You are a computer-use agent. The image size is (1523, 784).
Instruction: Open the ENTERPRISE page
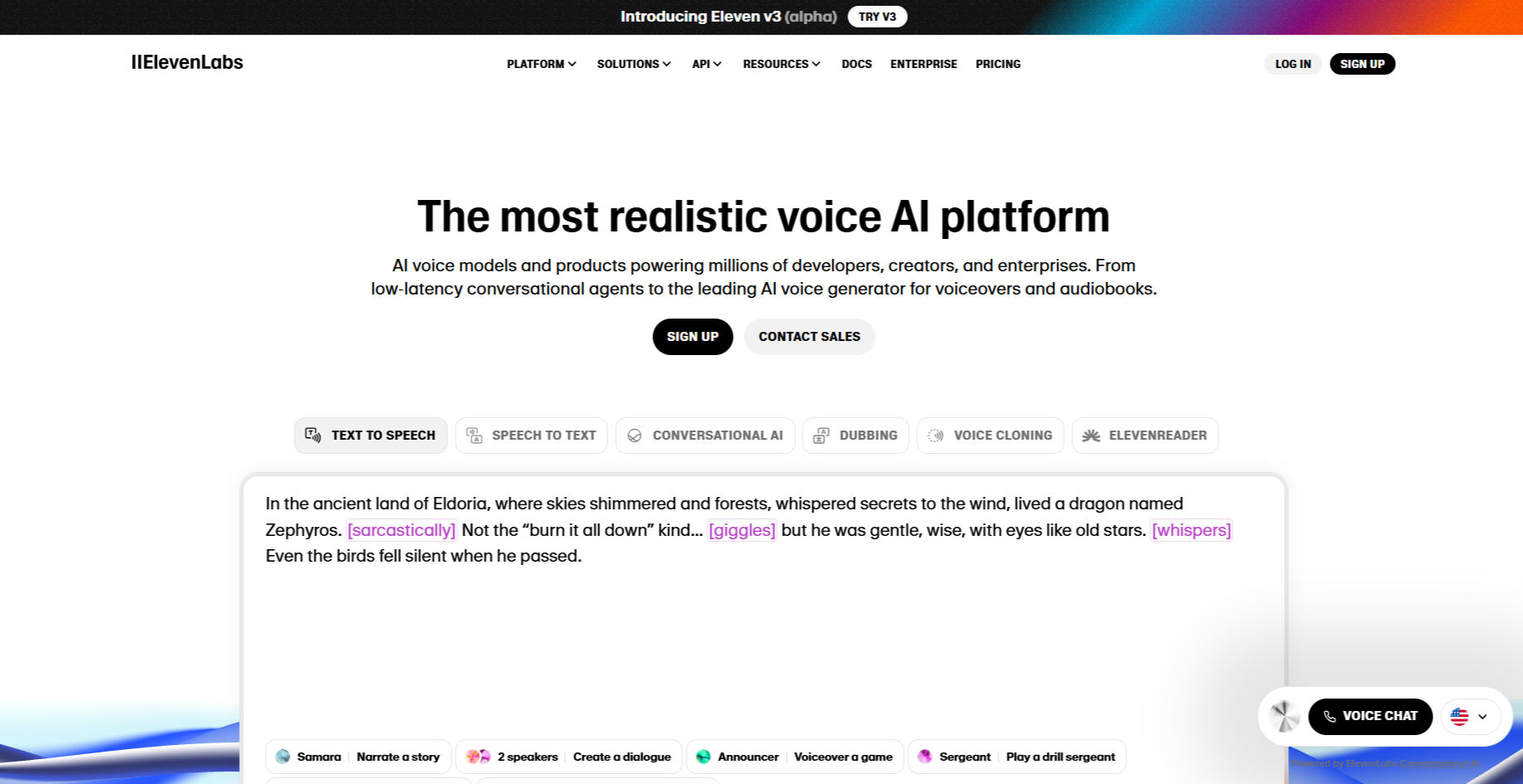924,64
